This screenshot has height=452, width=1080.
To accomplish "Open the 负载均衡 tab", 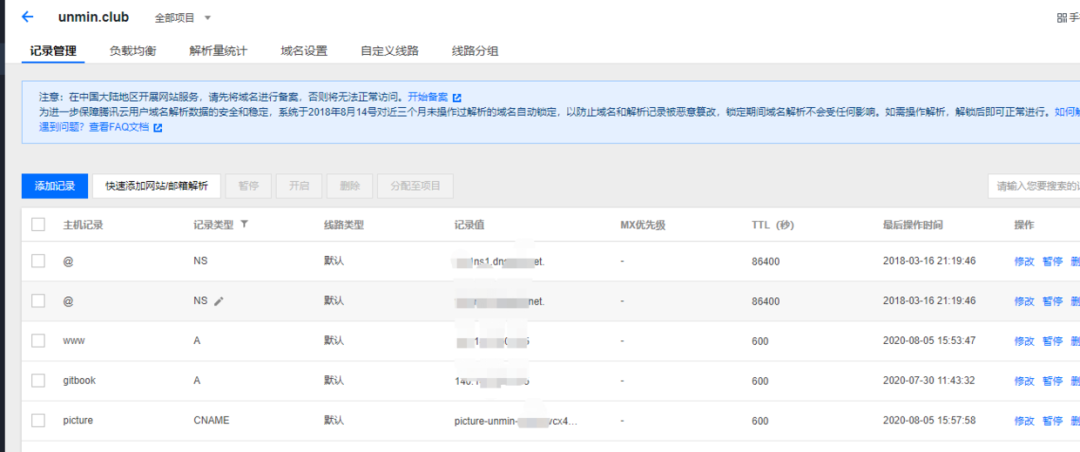I will coord(133,51).
